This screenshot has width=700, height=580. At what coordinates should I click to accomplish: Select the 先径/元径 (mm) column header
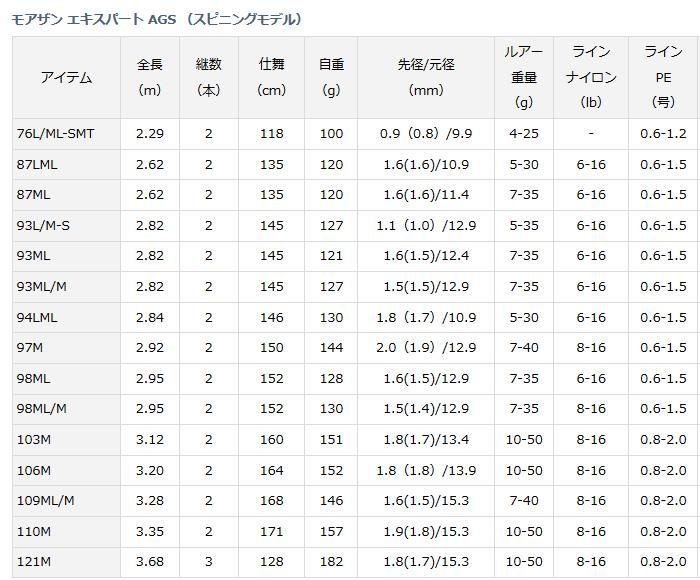click(x=425, y=77)
